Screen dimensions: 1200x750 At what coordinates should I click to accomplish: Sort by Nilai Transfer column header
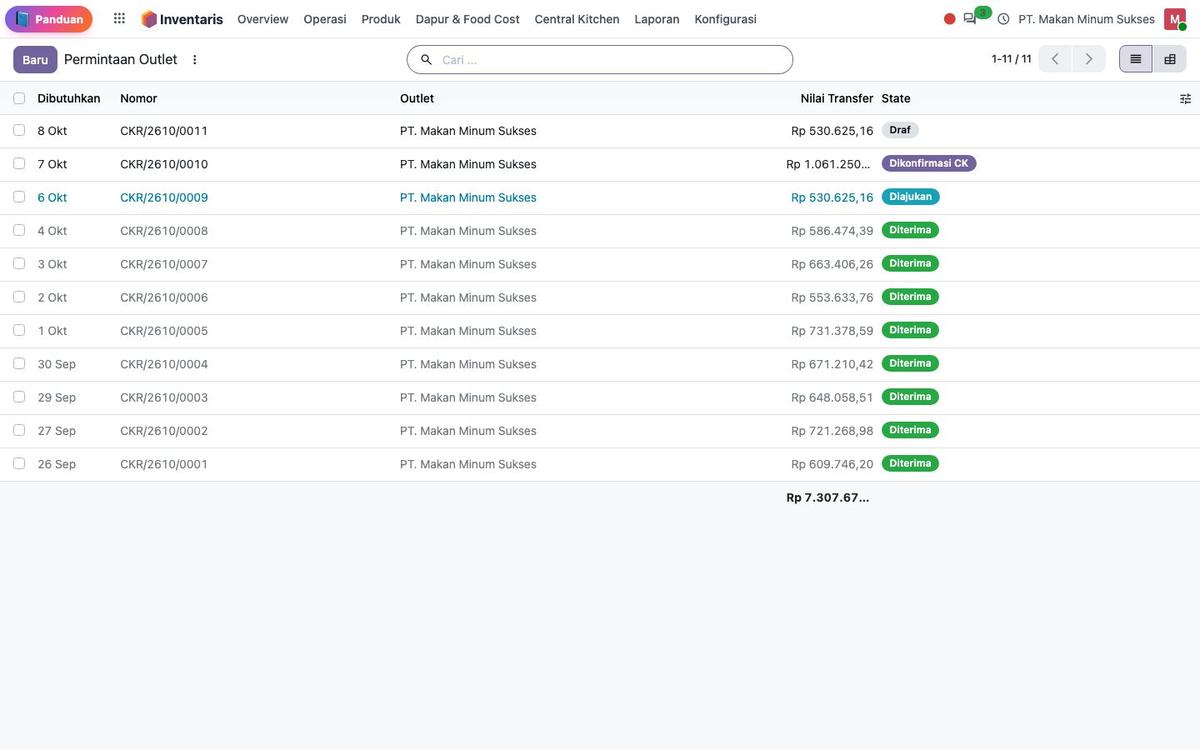point(837,98)
